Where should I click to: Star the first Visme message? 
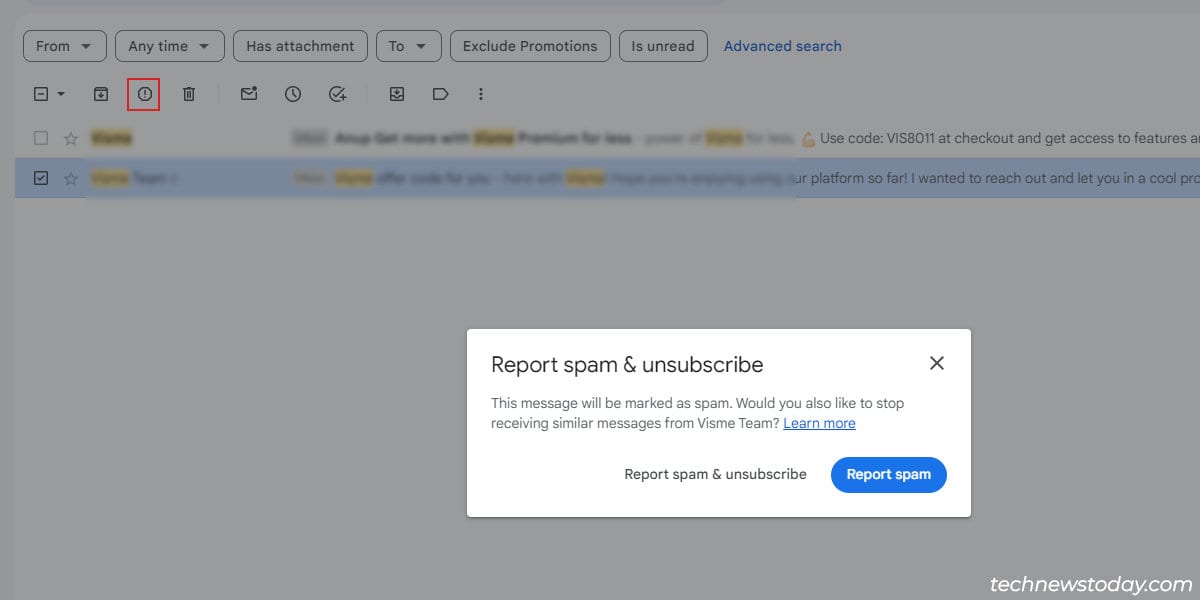pyautogui.click(x=71, y=138)
